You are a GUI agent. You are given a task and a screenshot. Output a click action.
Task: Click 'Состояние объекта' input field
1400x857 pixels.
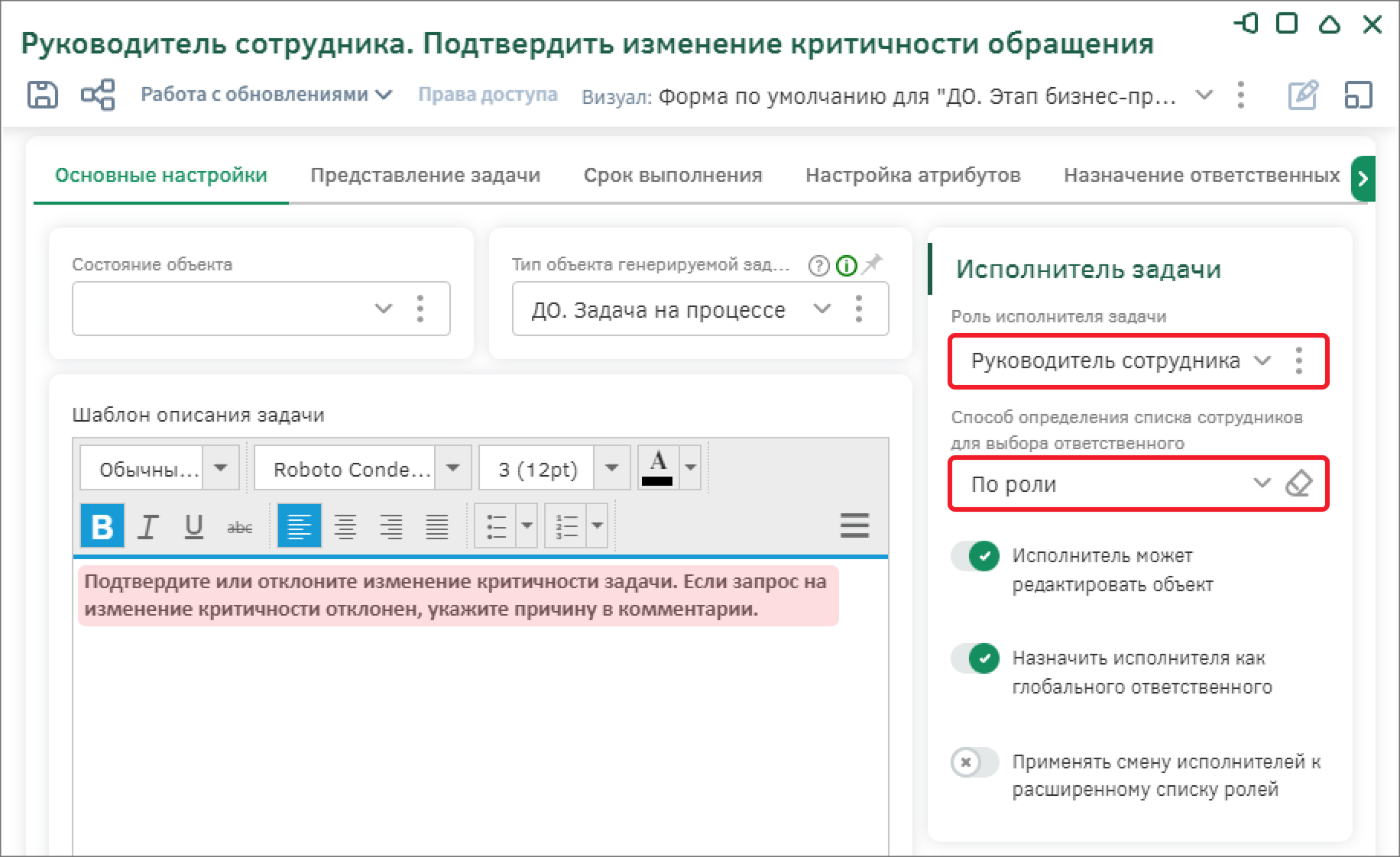[261, 309]
